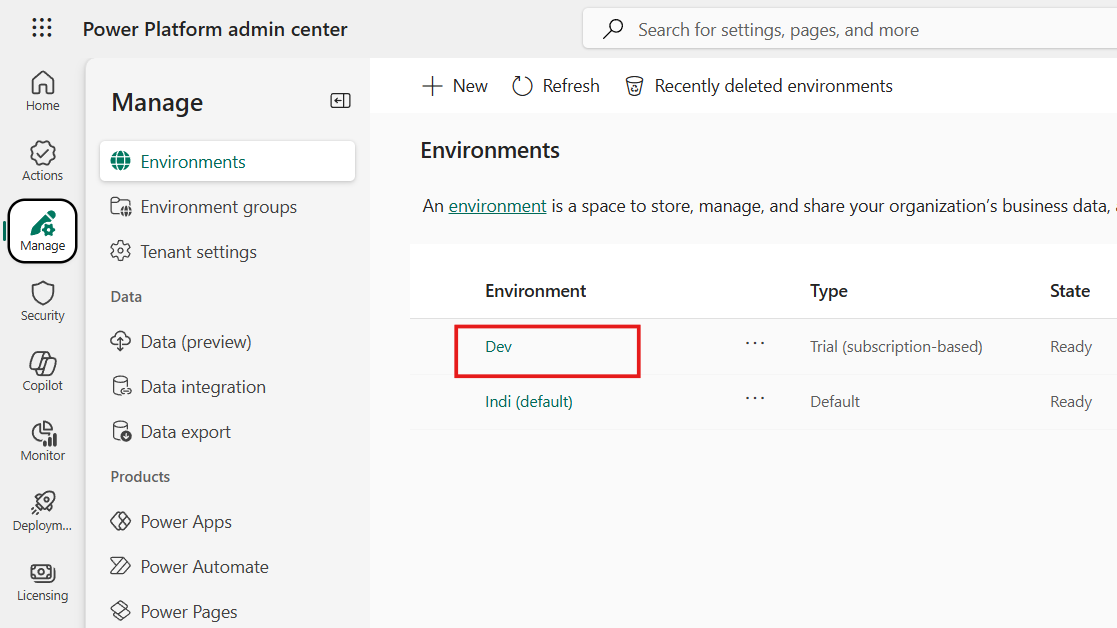Open more options for Dev row
The height and width of the screenshot is (628, 1117).
pyautogui.click(x=755, y=343)
